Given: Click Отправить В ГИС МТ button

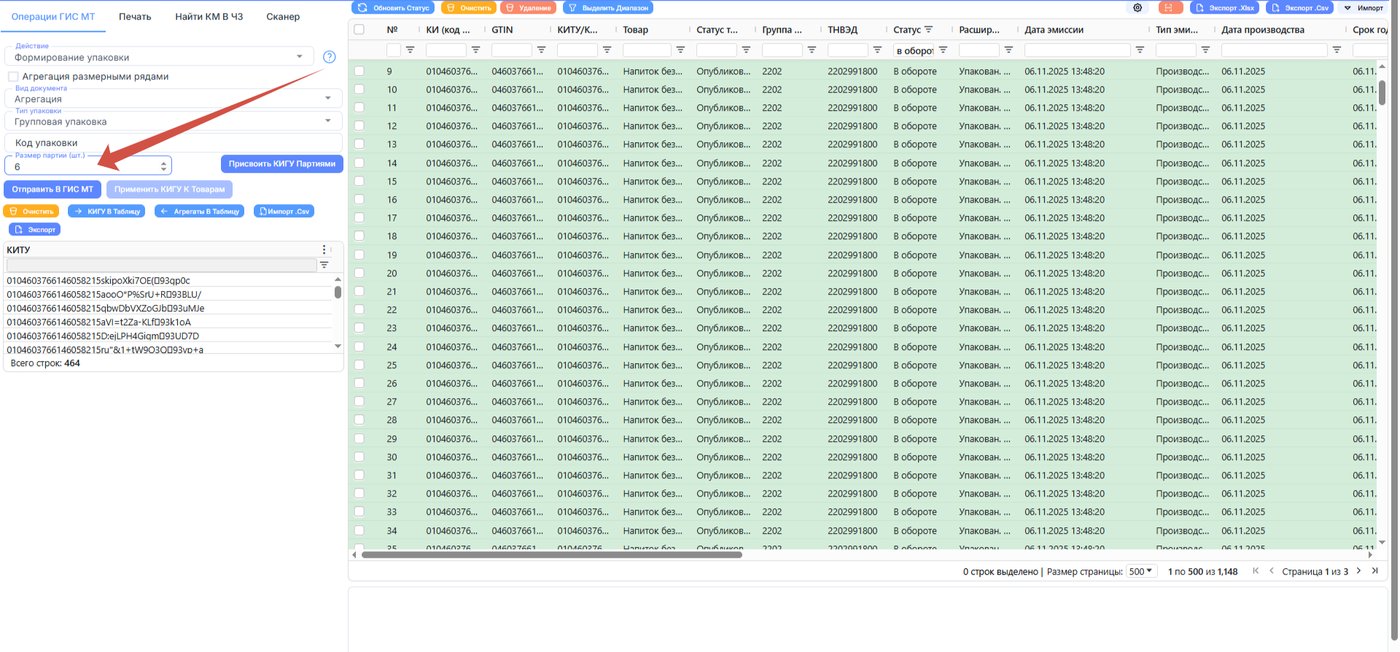Looking at the screenshot, I should point(53,188).
